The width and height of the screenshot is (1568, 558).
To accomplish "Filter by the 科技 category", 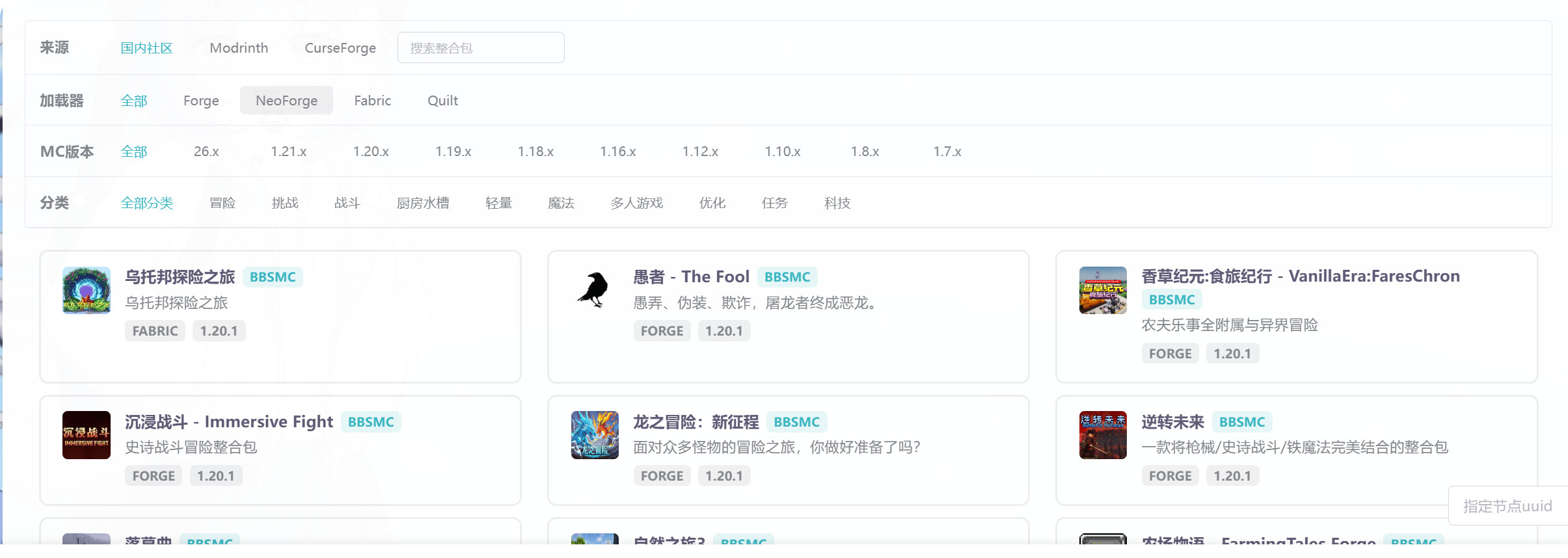I will (x=837, y=203).
